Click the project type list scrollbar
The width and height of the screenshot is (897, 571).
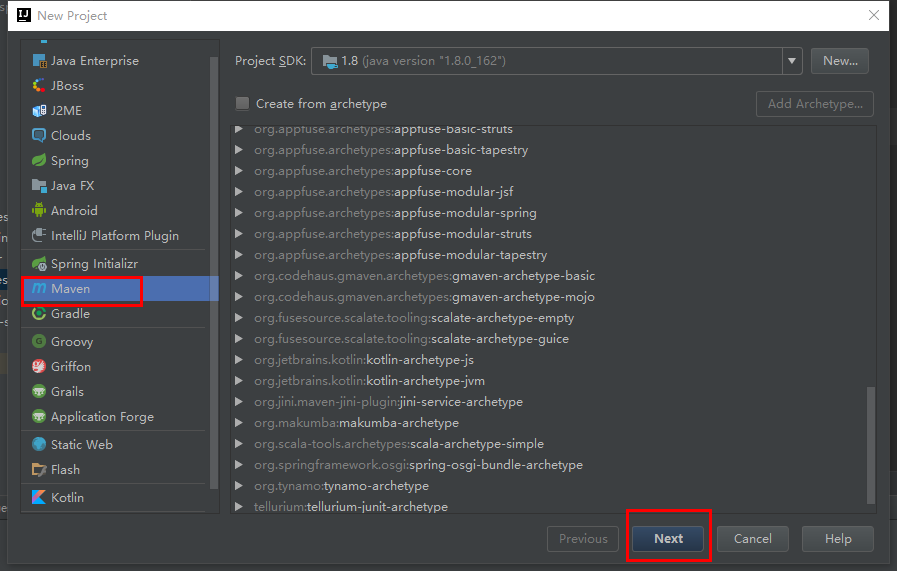(214, 273)
